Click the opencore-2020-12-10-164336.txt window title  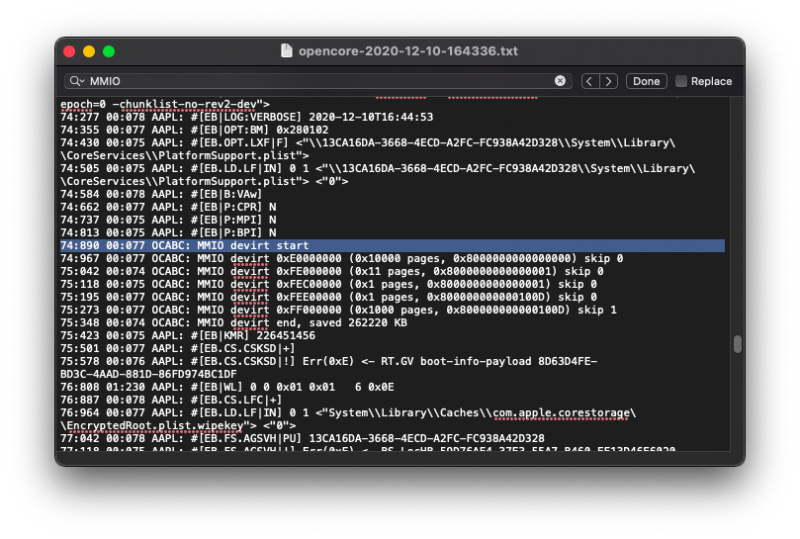(x=408, y=51)
